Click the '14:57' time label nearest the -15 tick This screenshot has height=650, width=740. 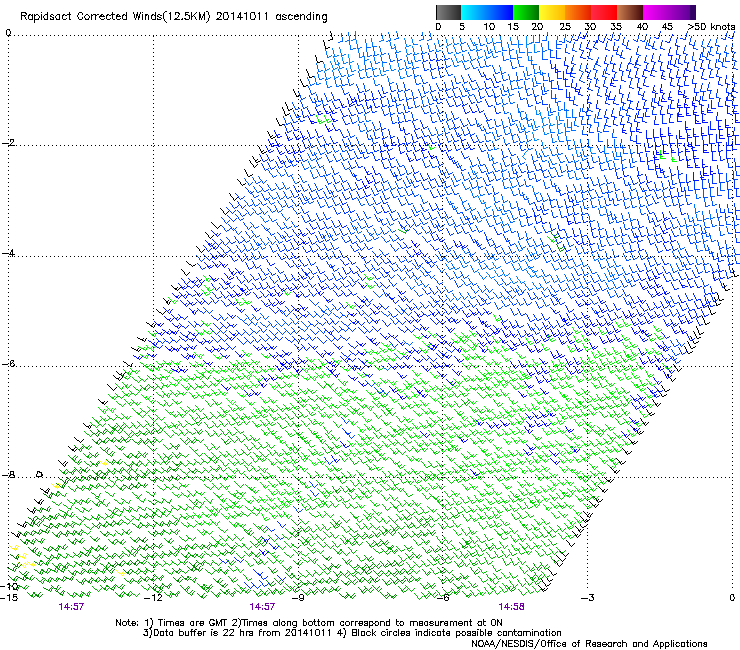[71, 607]
